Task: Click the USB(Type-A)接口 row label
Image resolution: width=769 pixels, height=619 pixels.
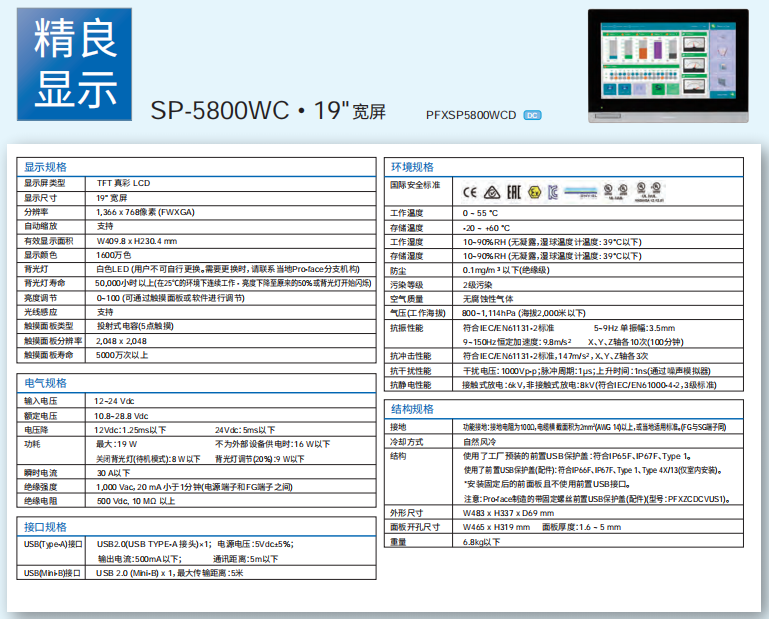Action: (53, 544)
